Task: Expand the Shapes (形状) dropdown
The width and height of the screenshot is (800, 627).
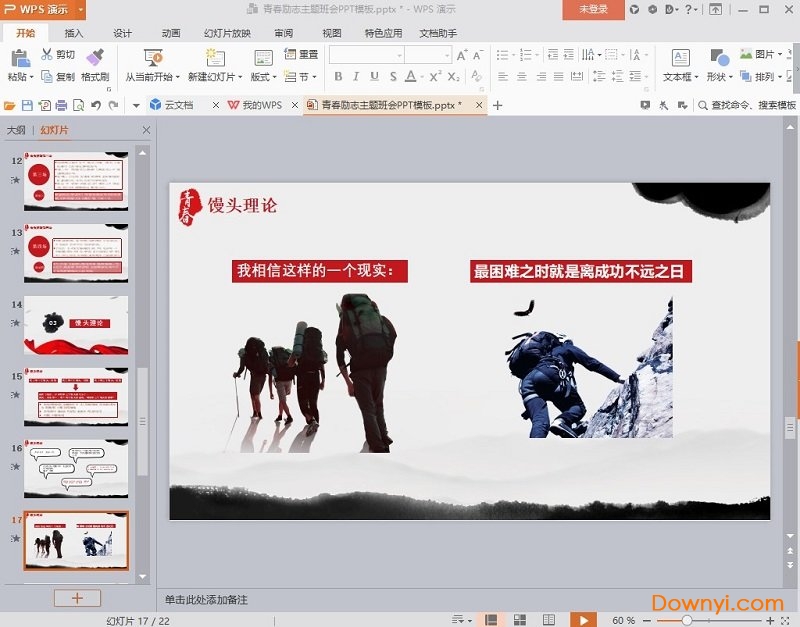Action: 719,77
